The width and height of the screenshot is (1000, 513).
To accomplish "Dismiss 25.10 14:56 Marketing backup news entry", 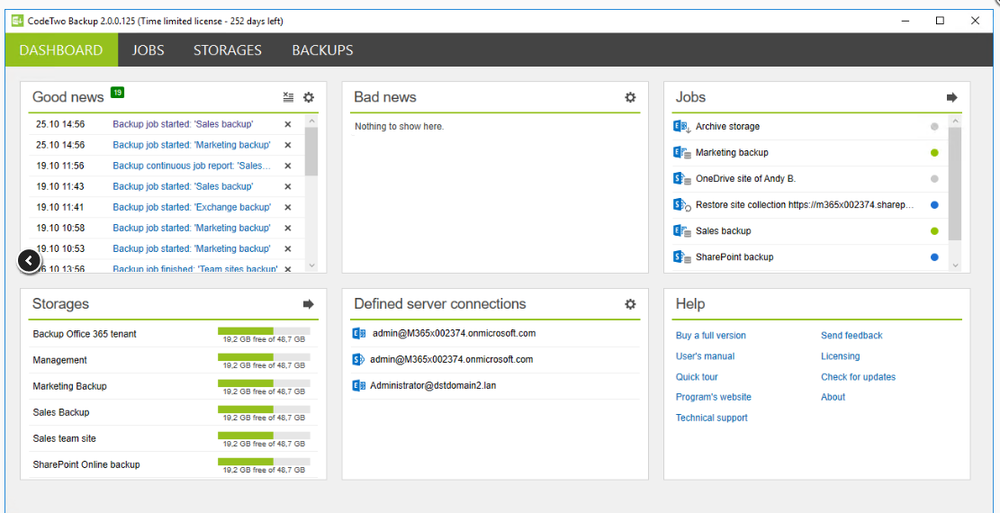I will click(x=288, y=145).
